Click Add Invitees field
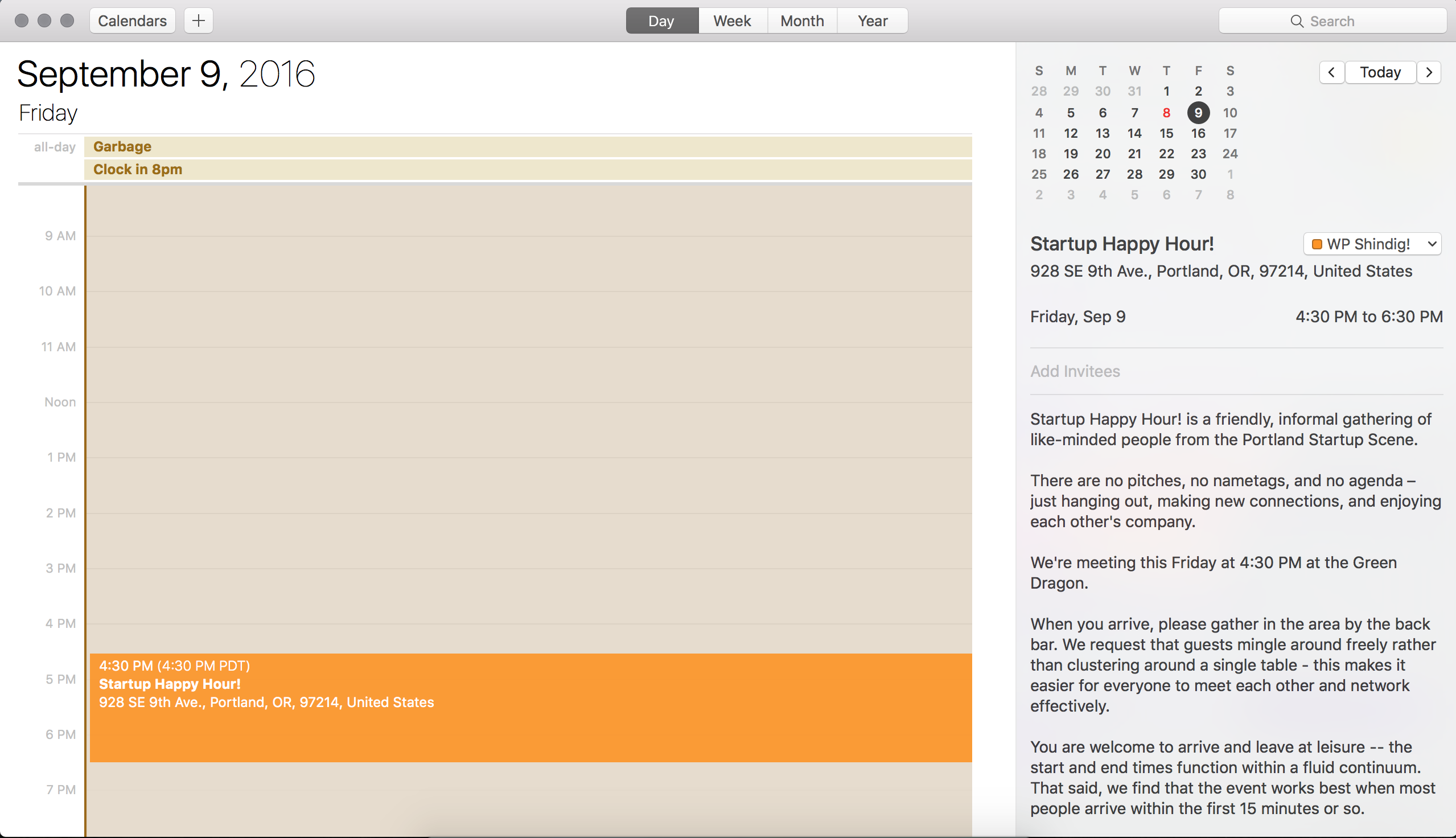 coord(1075,371)
